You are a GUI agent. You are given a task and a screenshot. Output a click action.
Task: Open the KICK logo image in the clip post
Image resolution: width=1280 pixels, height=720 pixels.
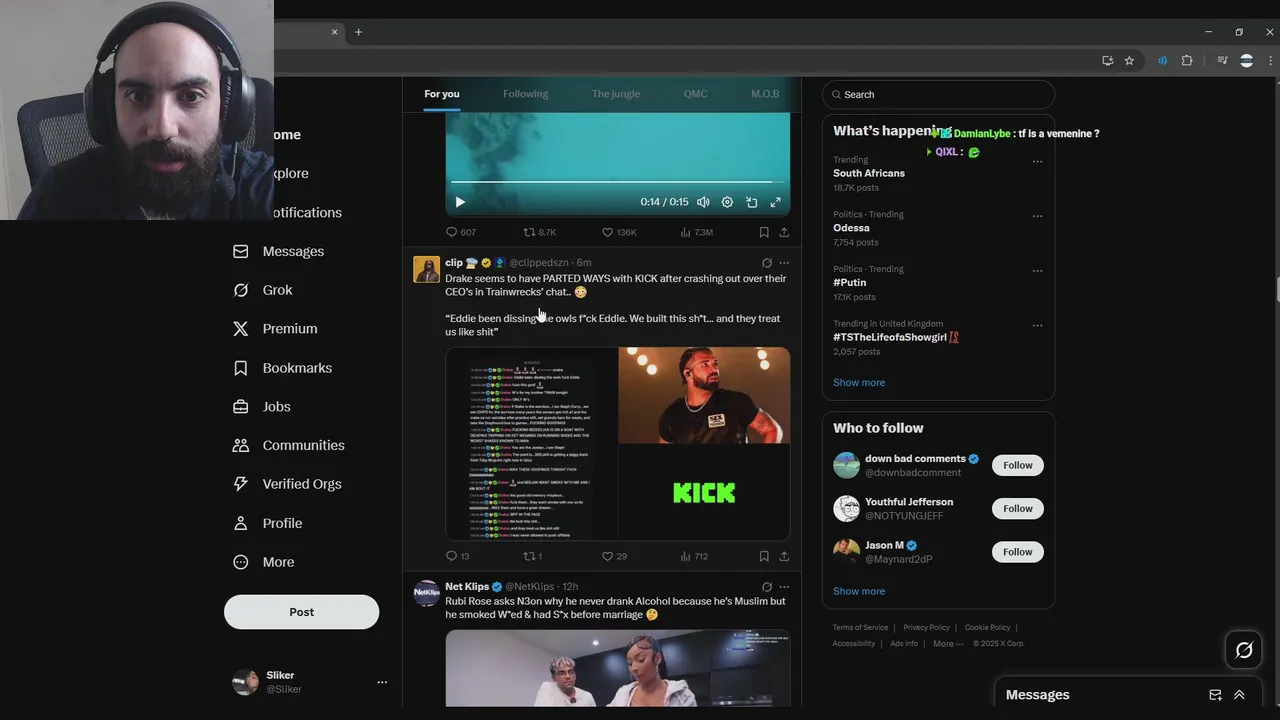click(704, 493)
